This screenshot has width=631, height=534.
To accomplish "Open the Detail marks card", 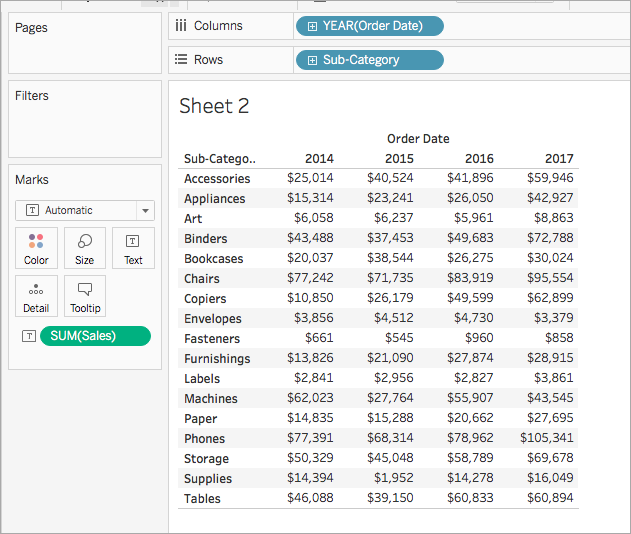I will click(36, 296).
